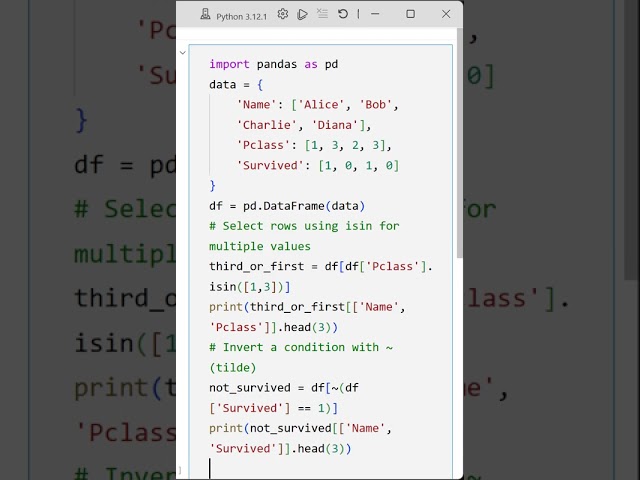
Task: Open the settings gear icon
Action: (282, 14)
